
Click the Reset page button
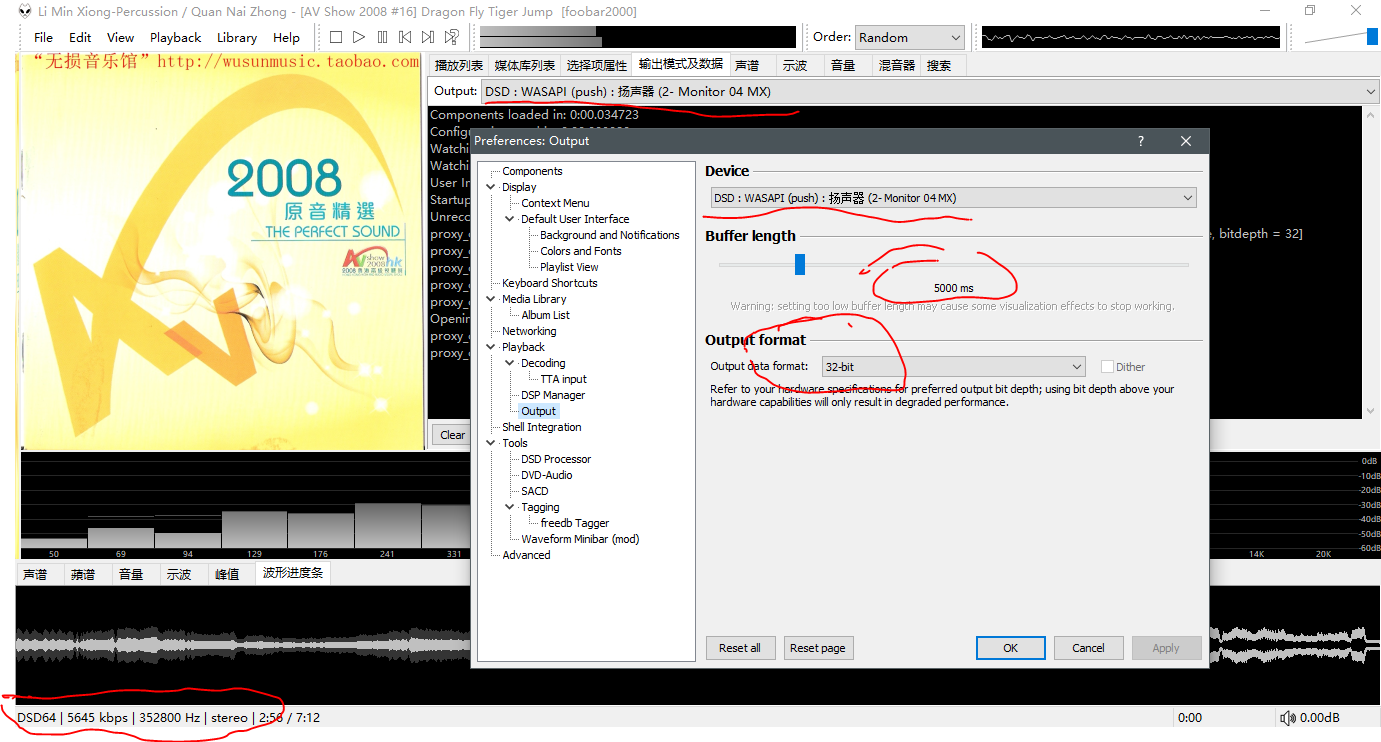[817, 648]
